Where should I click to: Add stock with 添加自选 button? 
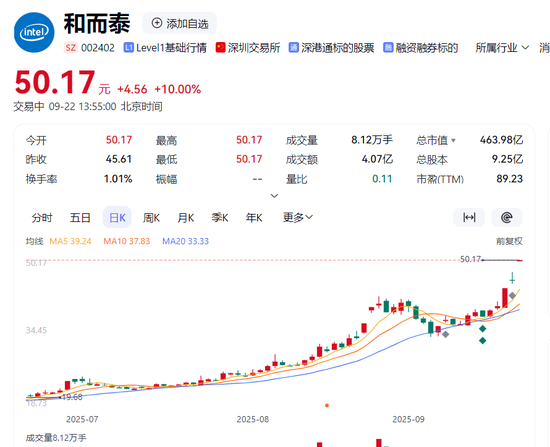[180, 23]
